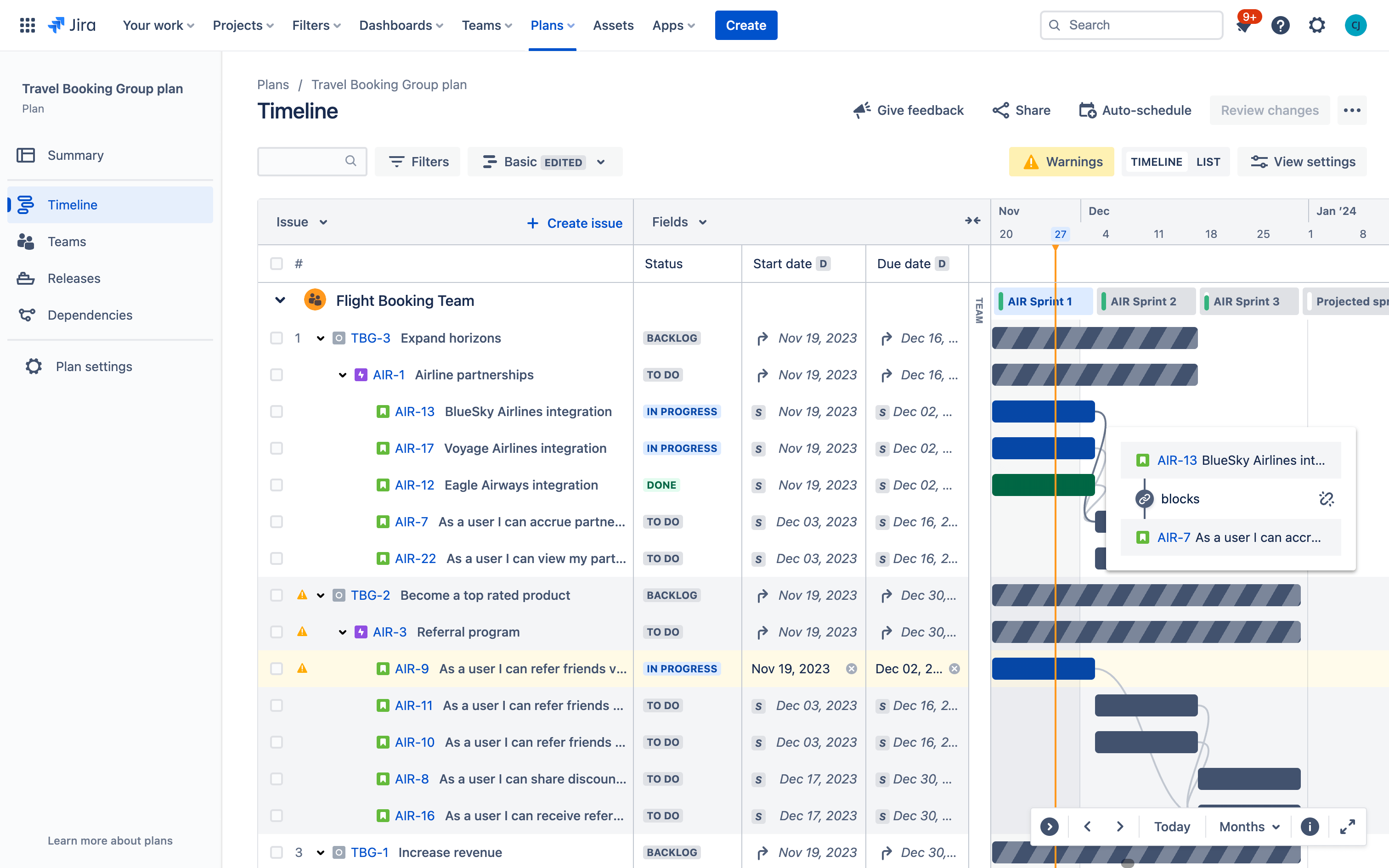Collapse the AIR-3 Referral program epic
The image size is (1389, 868).
(343, 632)
